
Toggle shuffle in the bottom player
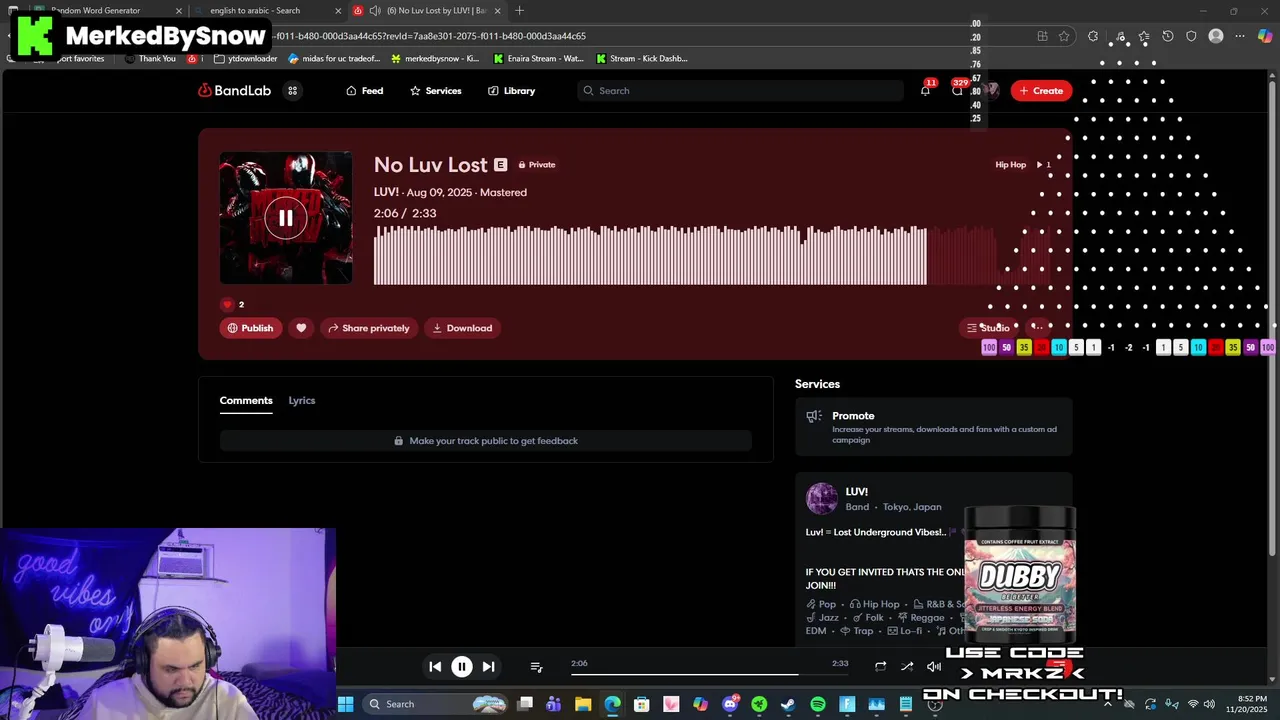(907, 666)
